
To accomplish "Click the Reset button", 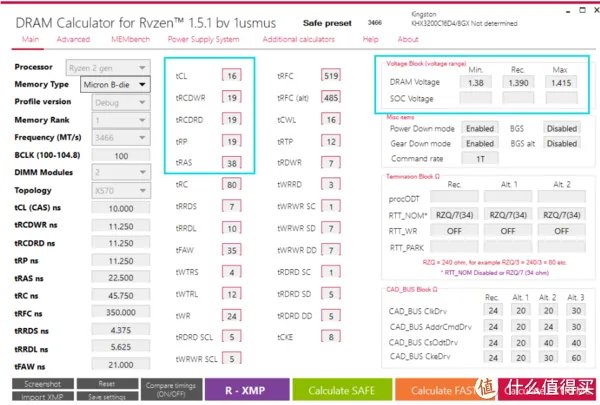I will pyautogui.click(x=107, y=383).
